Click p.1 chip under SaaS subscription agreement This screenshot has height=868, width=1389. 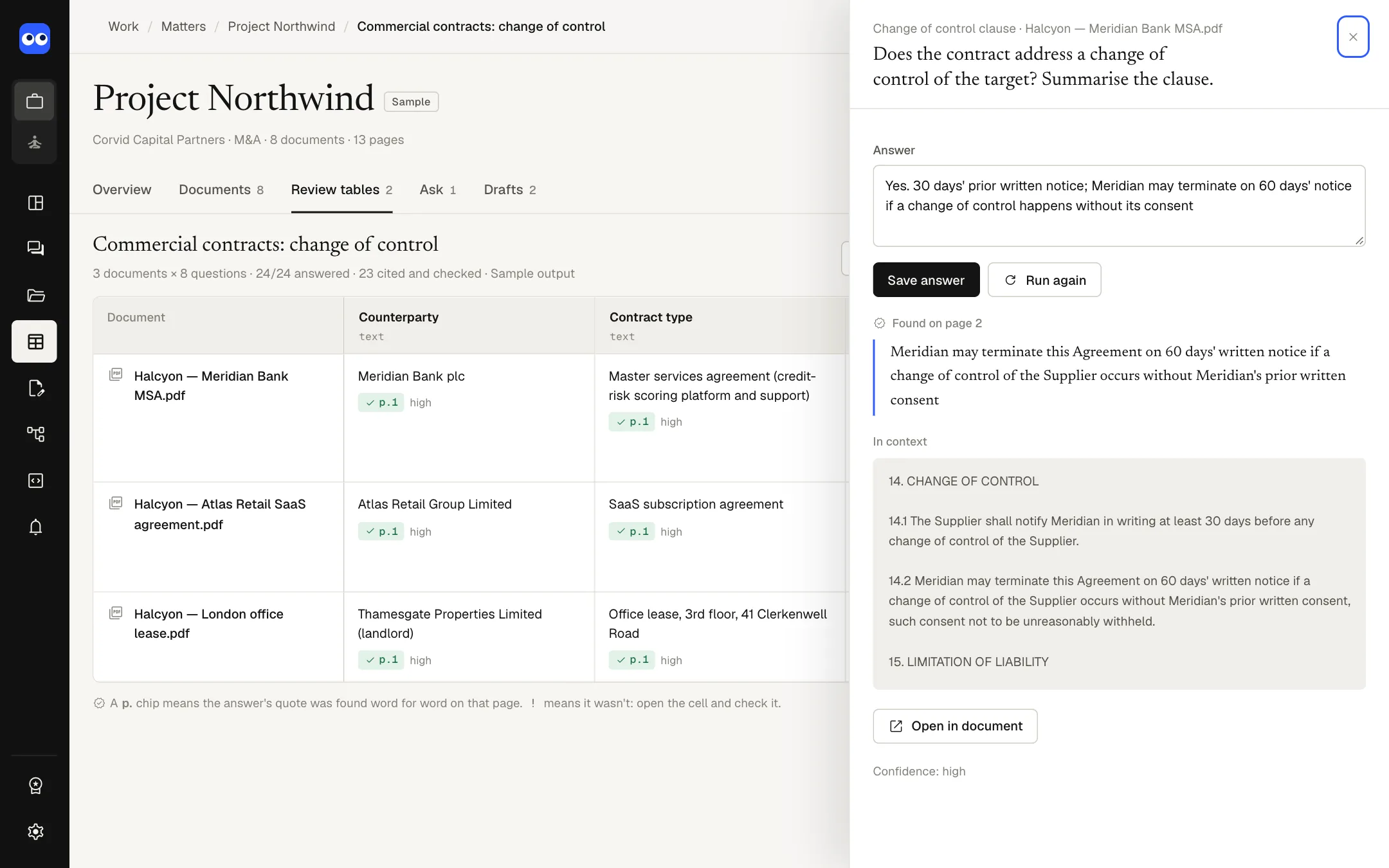pyautogui.click(x=632, y=531)
